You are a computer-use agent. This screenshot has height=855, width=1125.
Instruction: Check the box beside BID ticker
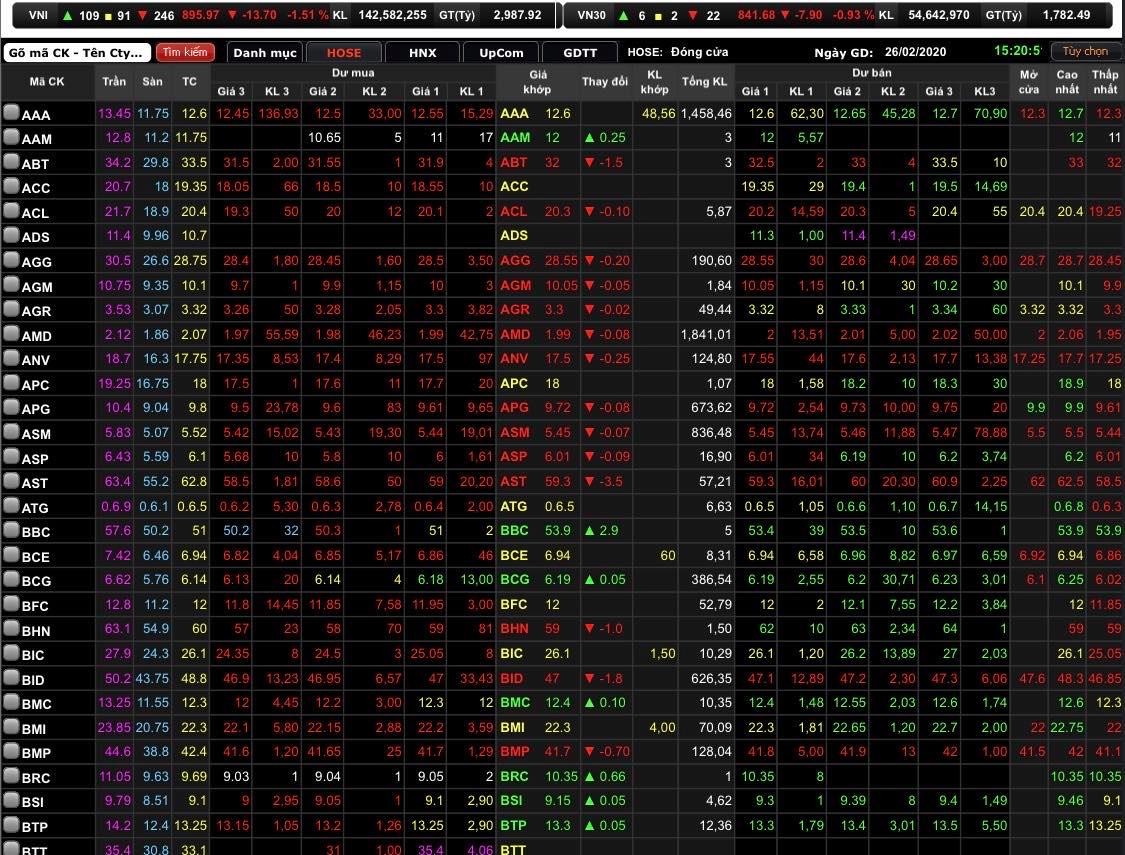click(x=11, y=679)
